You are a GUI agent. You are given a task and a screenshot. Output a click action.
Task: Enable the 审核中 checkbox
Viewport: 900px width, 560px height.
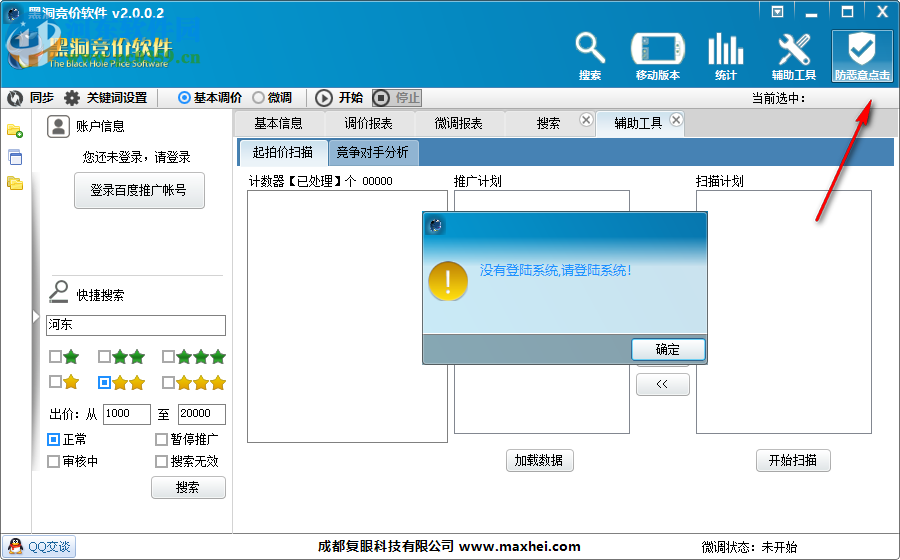53,461
